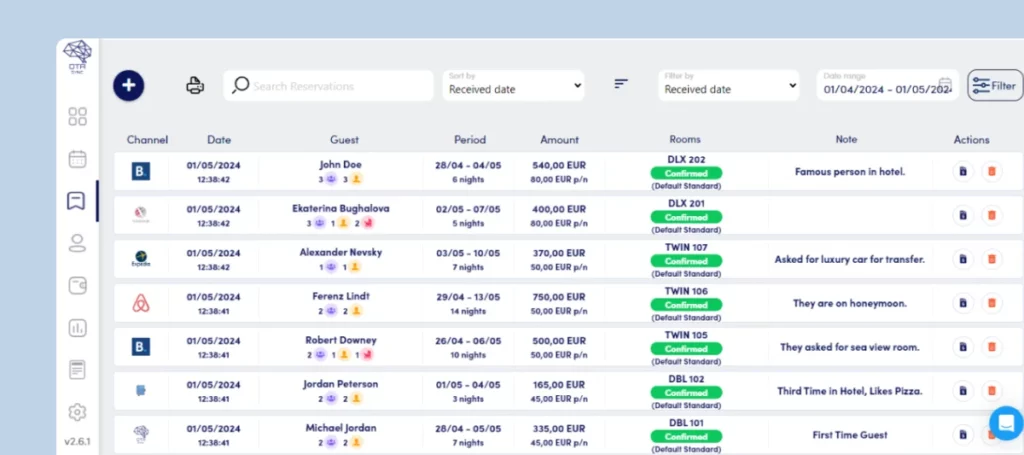Screen dimensions: 1024x455
Task: Click the sort order icon
Action: pos(621,84)
